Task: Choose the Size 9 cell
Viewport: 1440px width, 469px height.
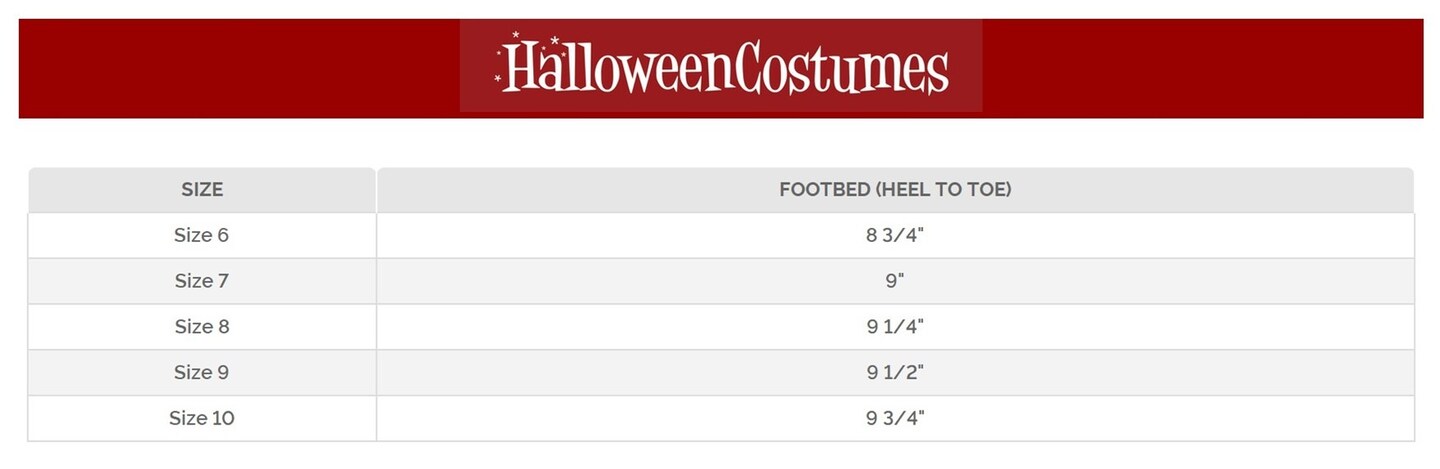Action: coord(202,372)
